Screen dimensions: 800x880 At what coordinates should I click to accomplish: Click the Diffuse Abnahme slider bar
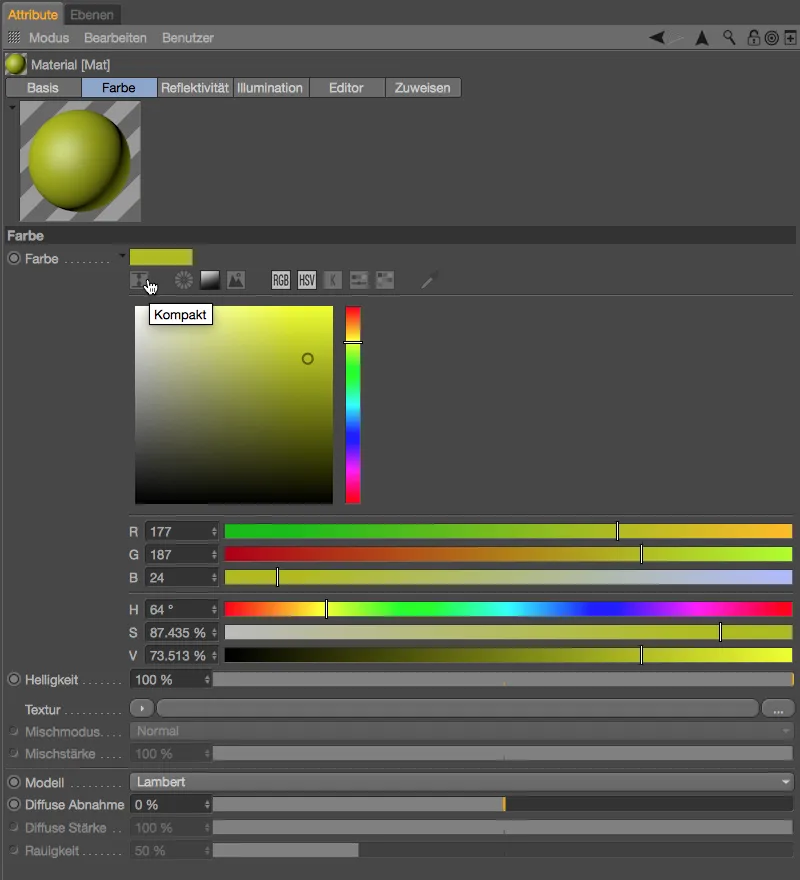(x=502, y=804)
